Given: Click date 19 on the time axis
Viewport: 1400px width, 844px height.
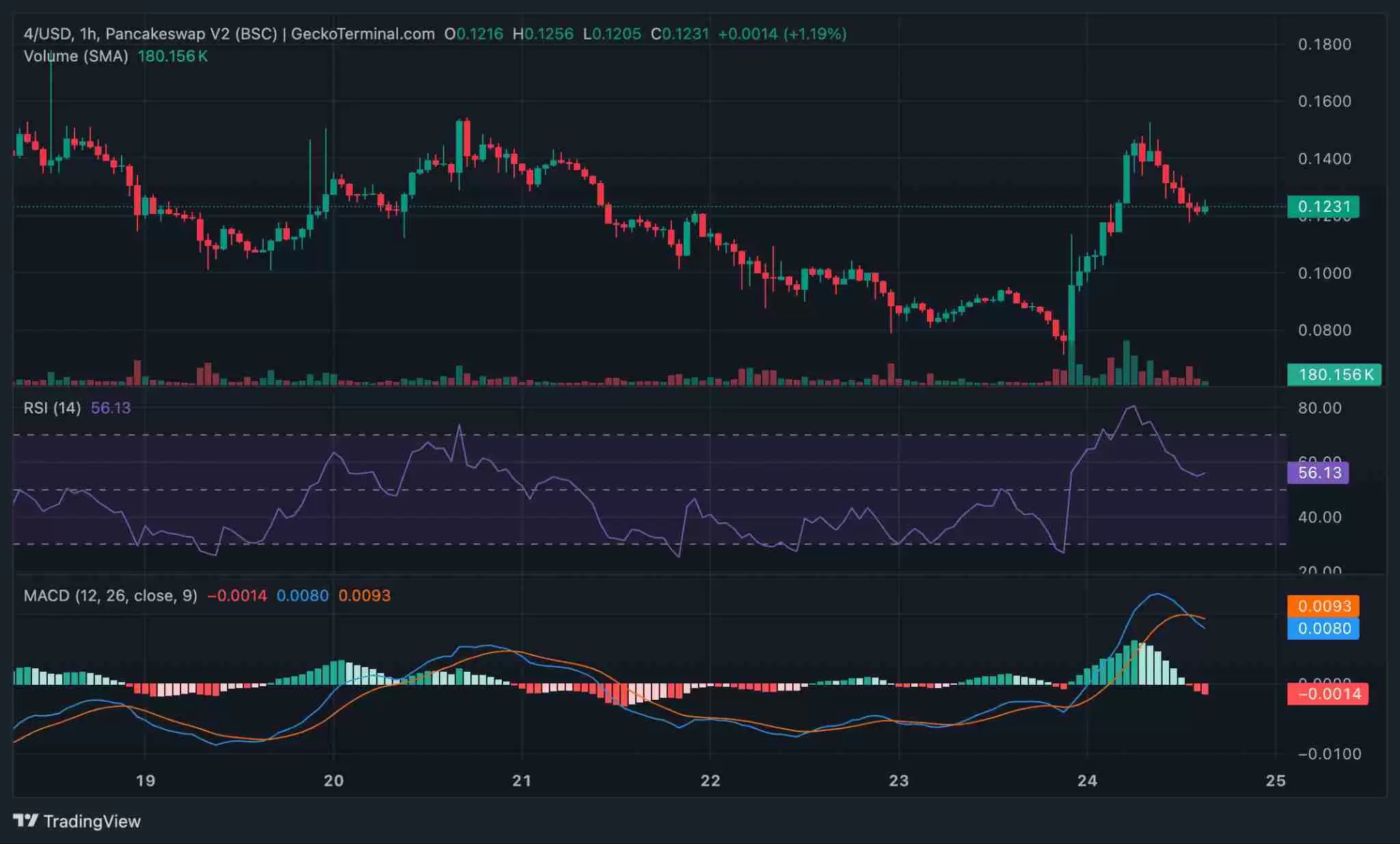Looking at the screenshot, I should 145,780.
